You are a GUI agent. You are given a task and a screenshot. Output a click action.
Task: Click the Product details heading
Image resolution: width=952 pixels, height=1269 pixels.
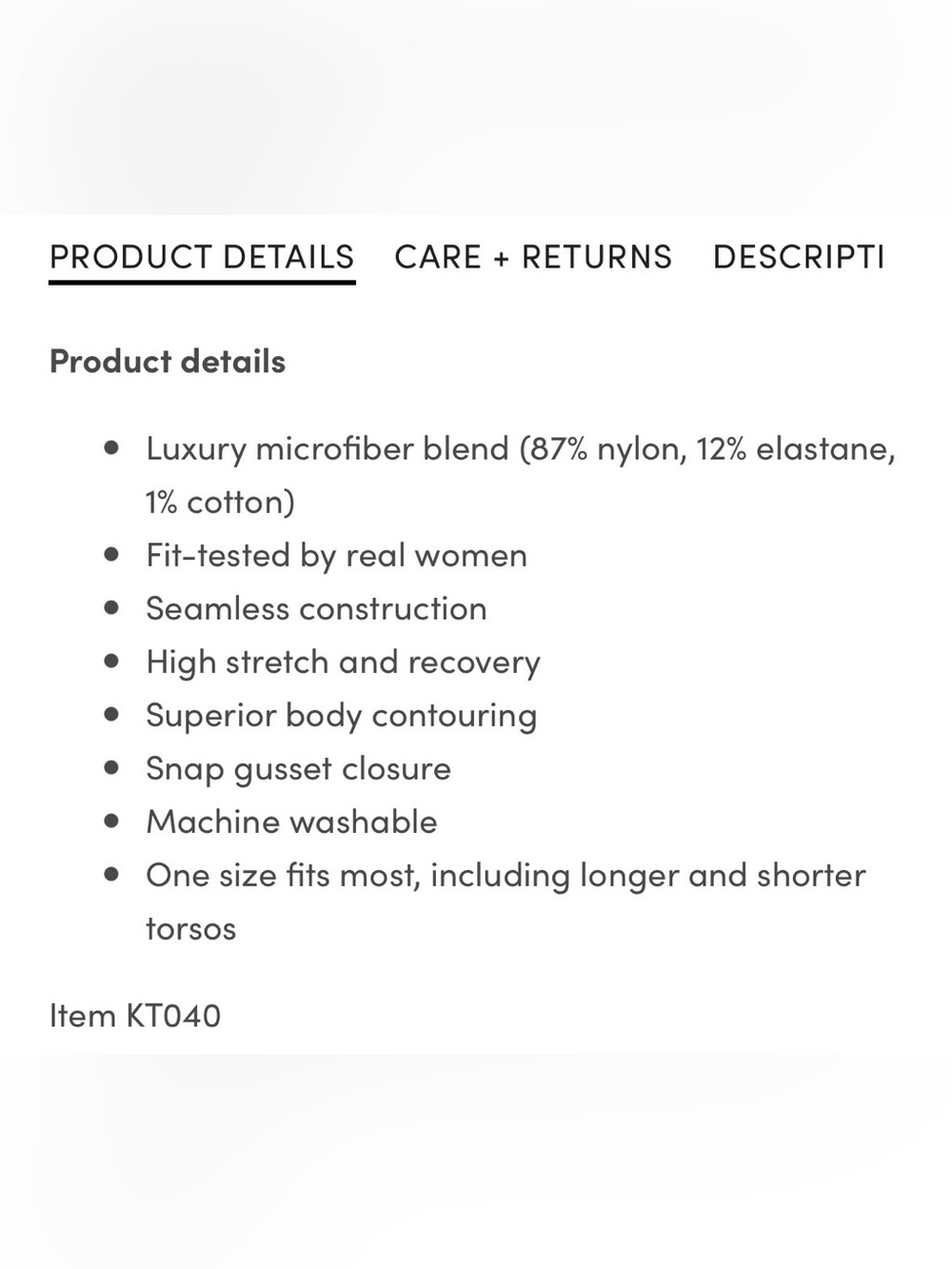click(x=168, y=362)
